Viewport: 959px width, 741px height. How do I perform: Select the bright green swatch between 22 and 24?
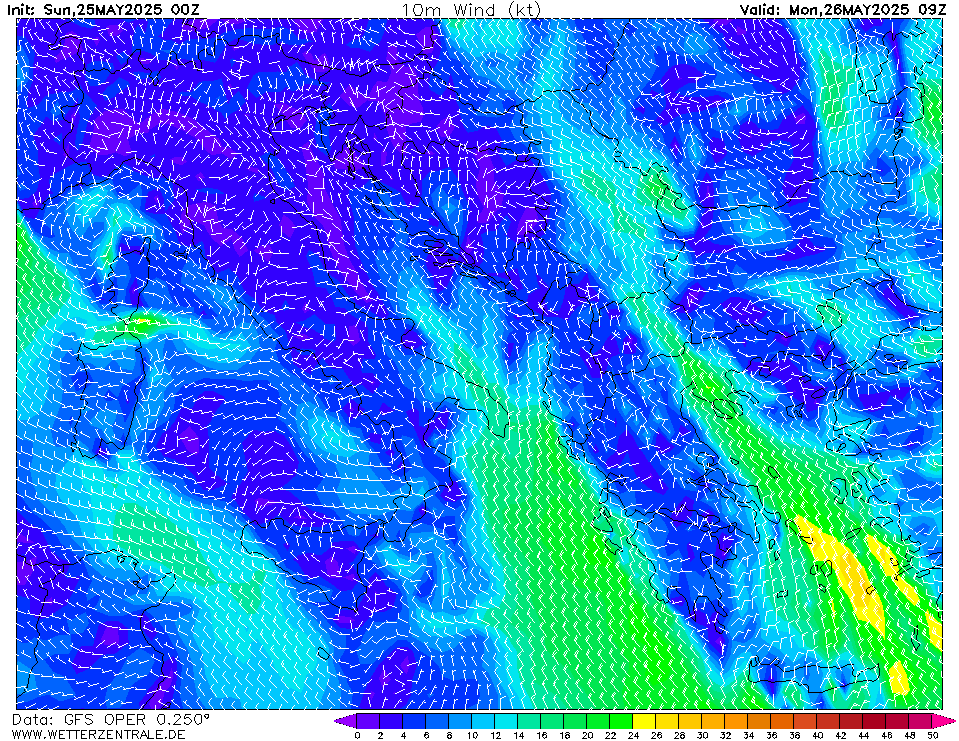click(x=621, y=721)
